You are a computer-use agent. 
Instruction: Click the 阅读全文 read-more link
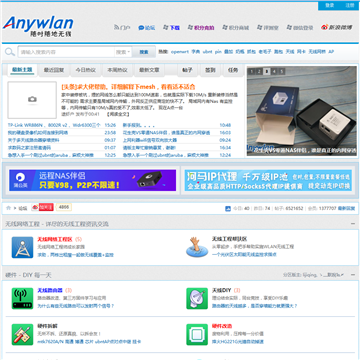coord(117,114)
